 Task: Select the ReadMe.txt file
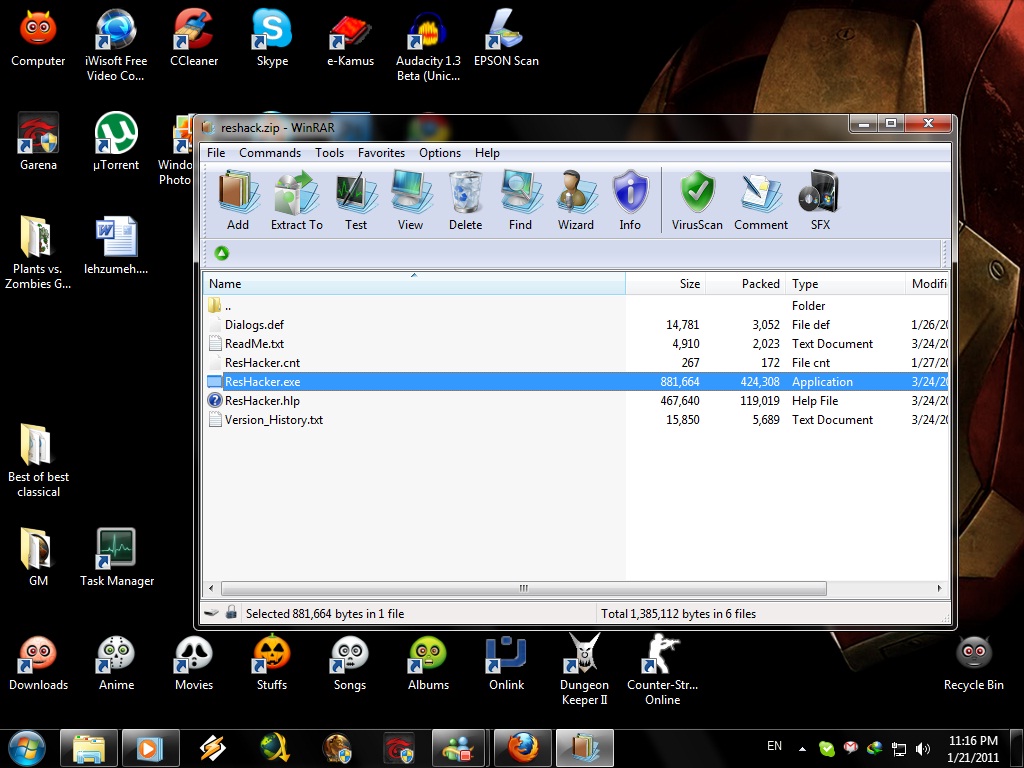tap(575, 344)
